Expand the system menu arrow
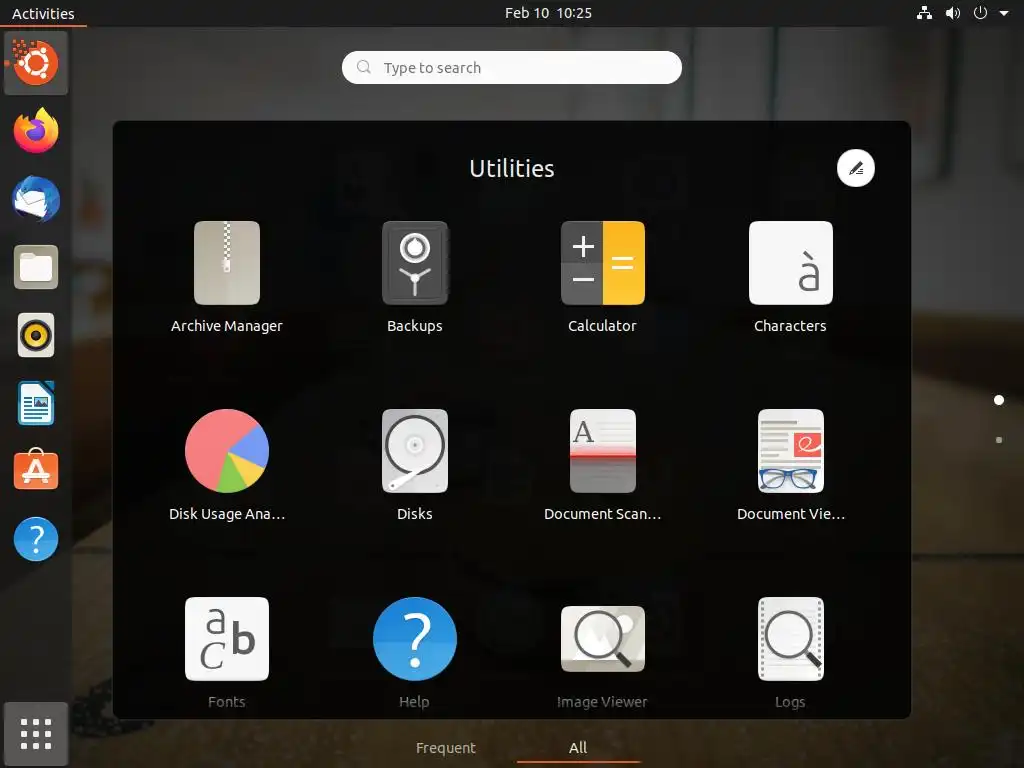 (1004, 13)
